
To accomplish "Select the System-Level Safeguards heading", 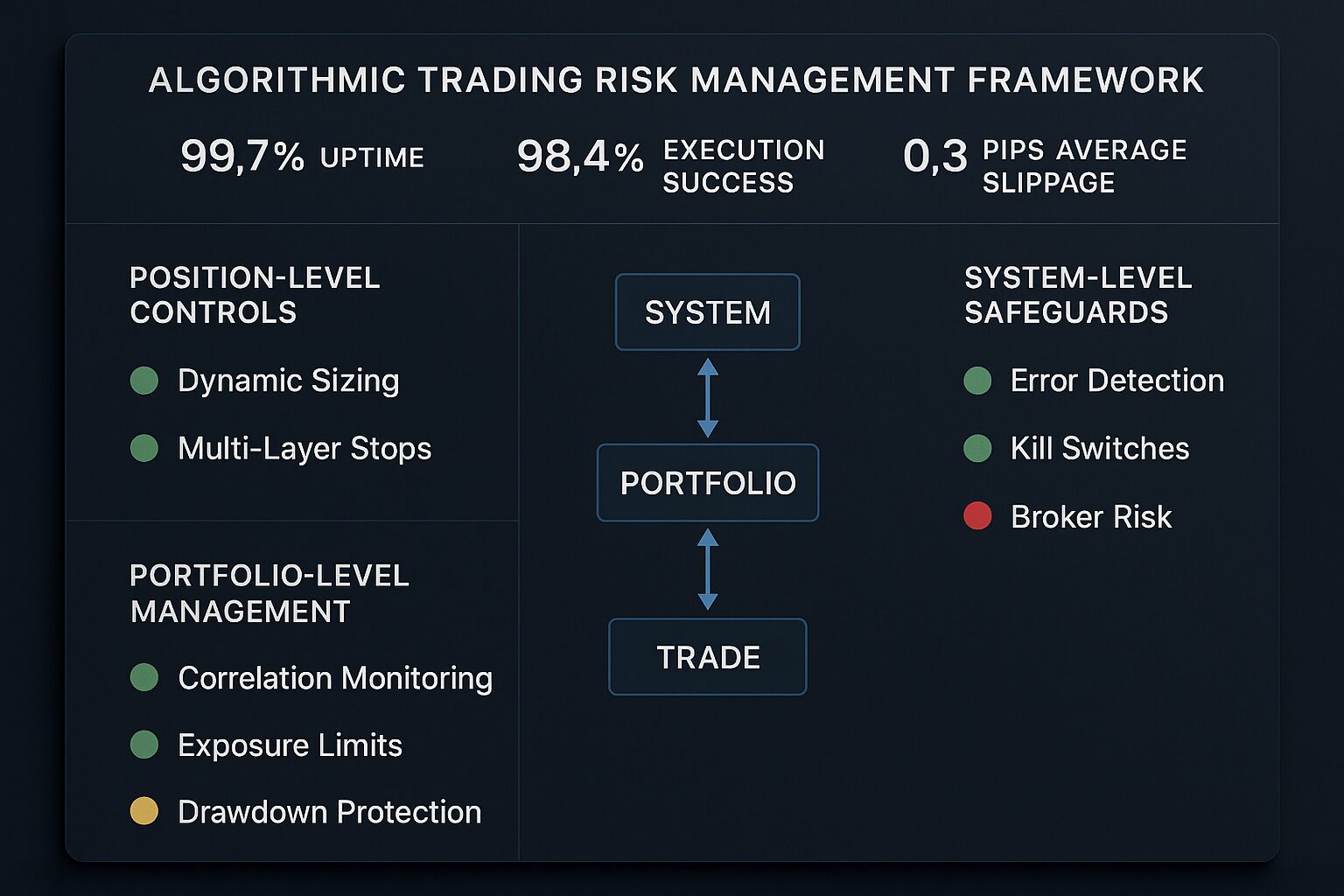I will (x=1078, y=295).
